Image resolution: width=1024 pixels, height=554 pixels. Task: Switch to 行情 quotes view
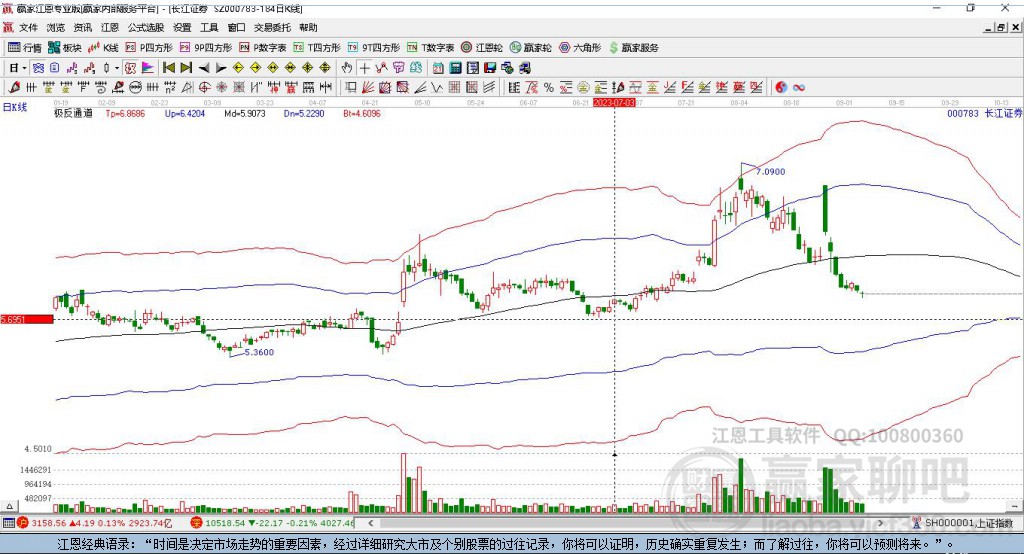pos(25,48)
